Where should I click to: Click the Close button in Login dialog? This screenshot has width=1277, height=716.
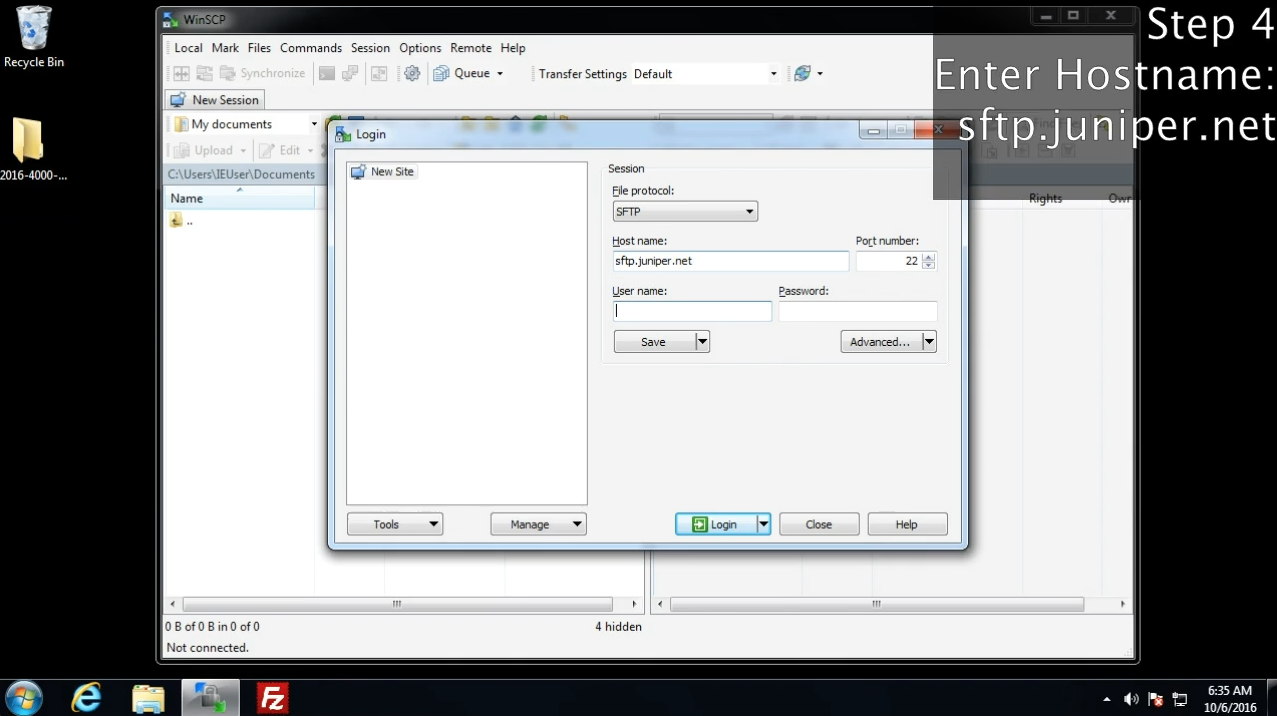coord(819,524)
